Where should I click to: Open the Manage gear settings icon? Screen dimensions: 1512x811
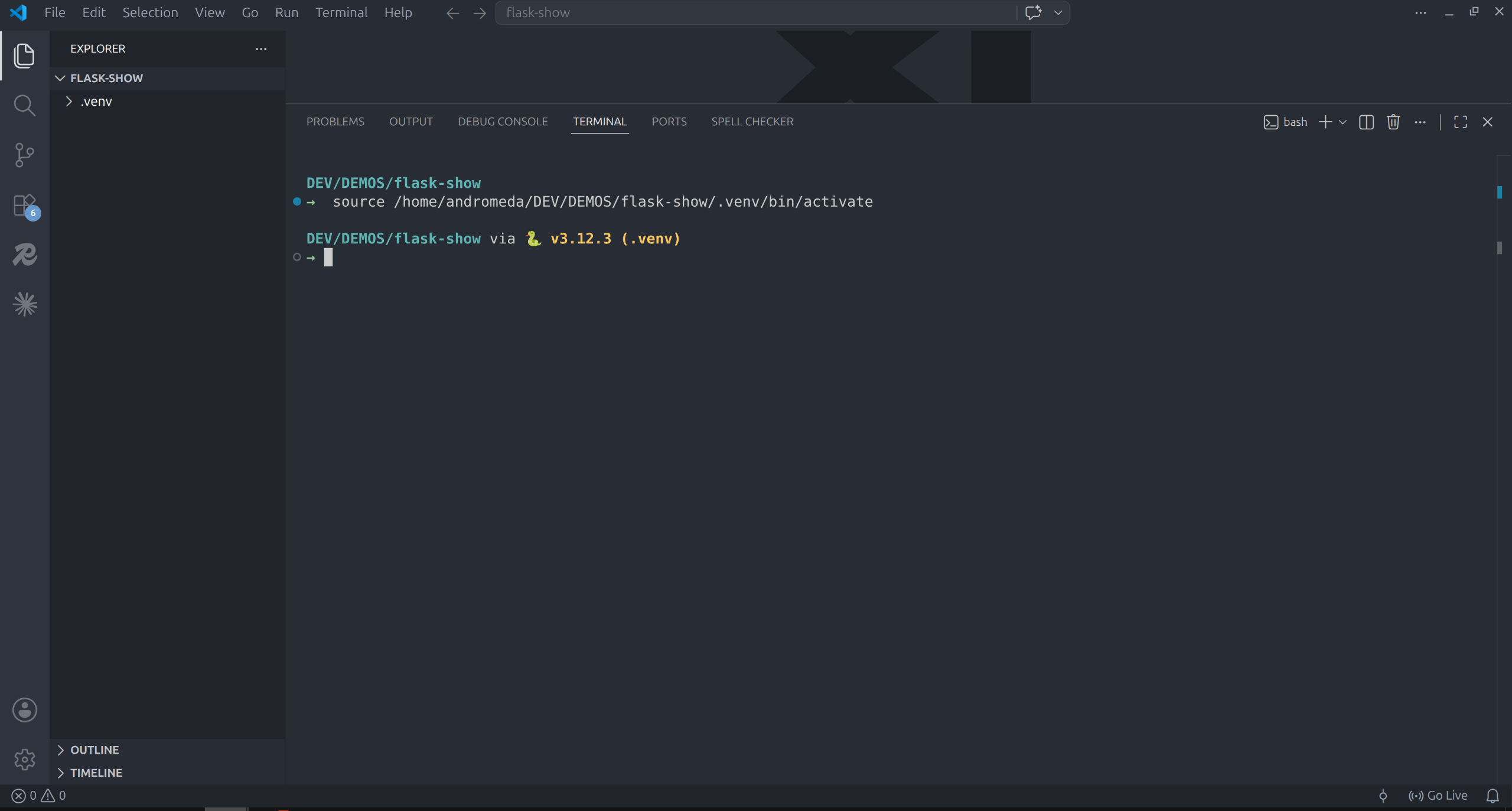(x=25, y=760)
